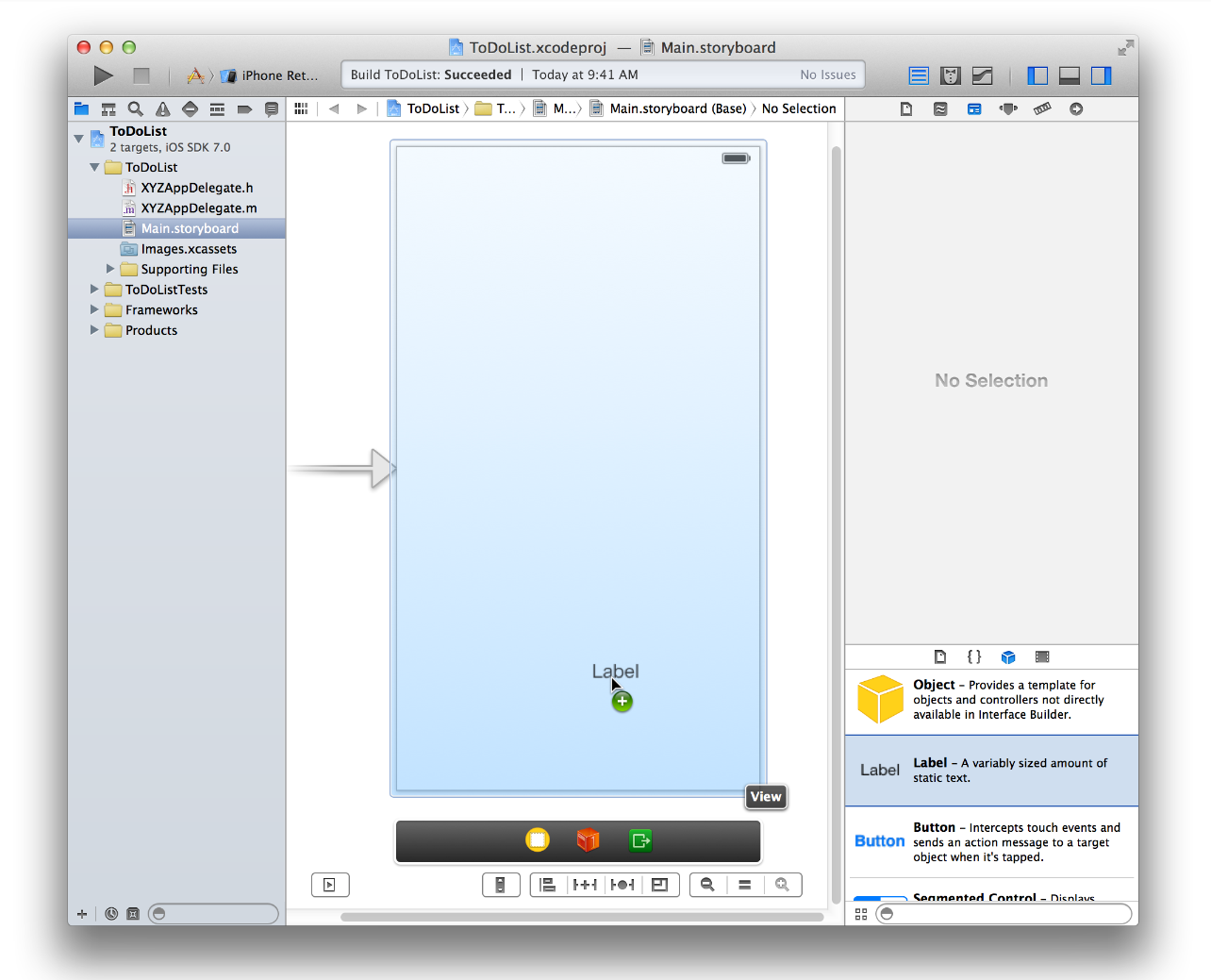The image size is (1211, 980).
Task: Reset canvas to actual size
Action: point(745,885)
